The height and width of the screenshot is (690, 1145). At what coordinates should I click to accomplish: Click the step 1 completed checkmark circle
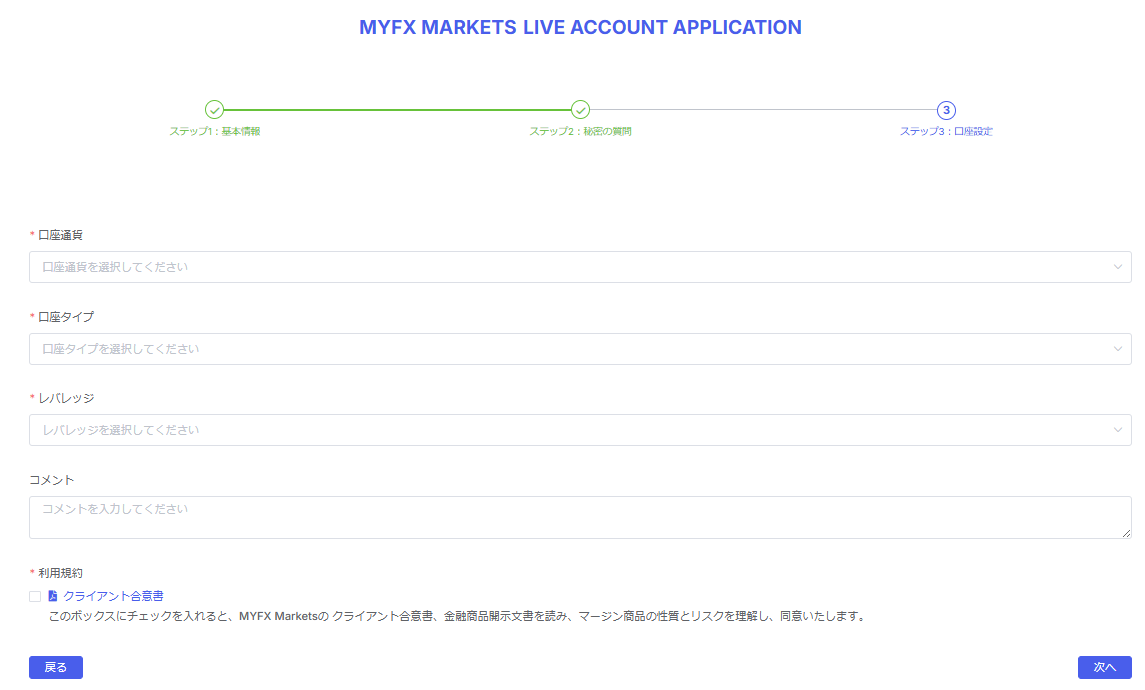(x=214, y=110)
